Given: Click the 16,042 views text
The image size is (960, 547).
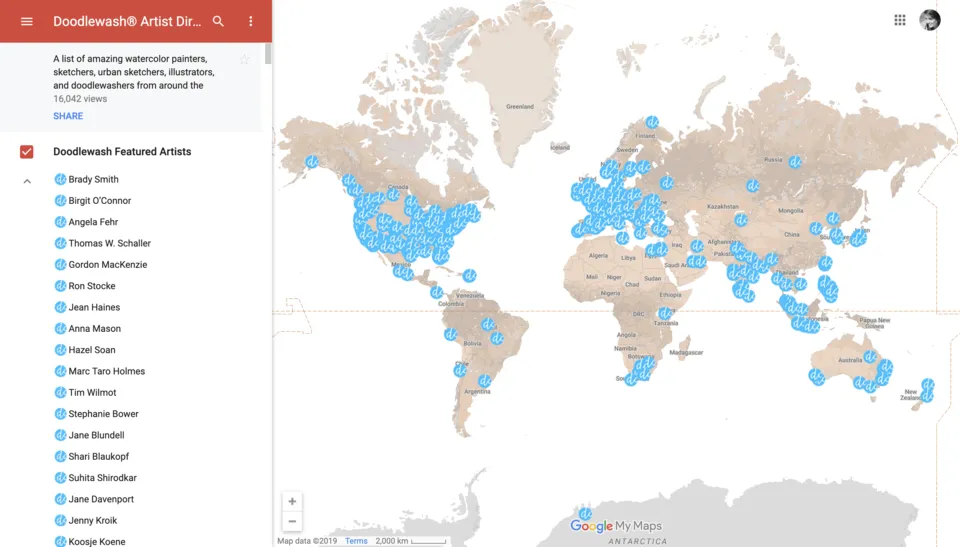Looking at the screenshot, I should [x=80, y=99].
